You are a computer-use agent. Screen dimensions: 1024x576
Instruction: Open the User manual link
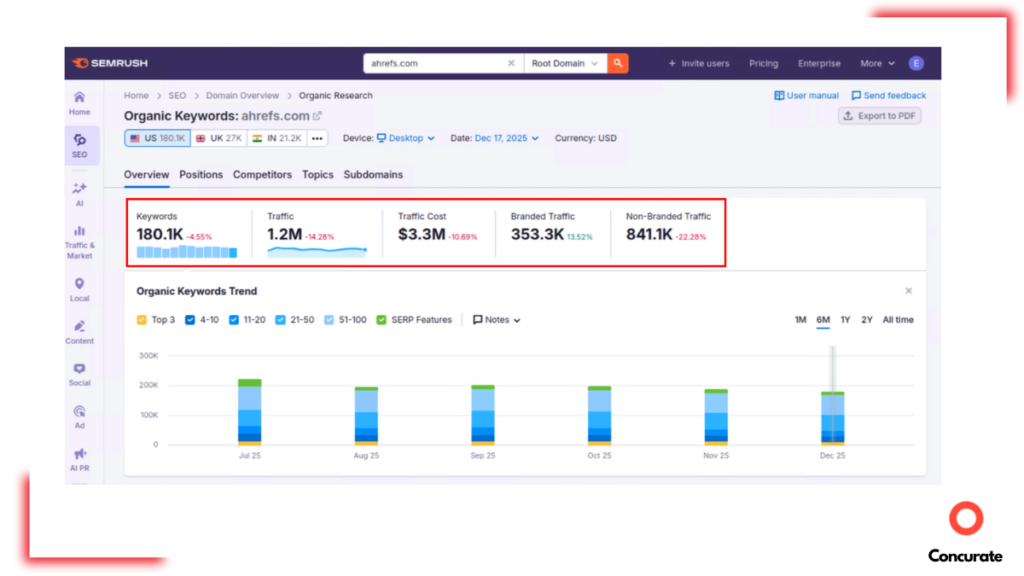click(805, 95)
